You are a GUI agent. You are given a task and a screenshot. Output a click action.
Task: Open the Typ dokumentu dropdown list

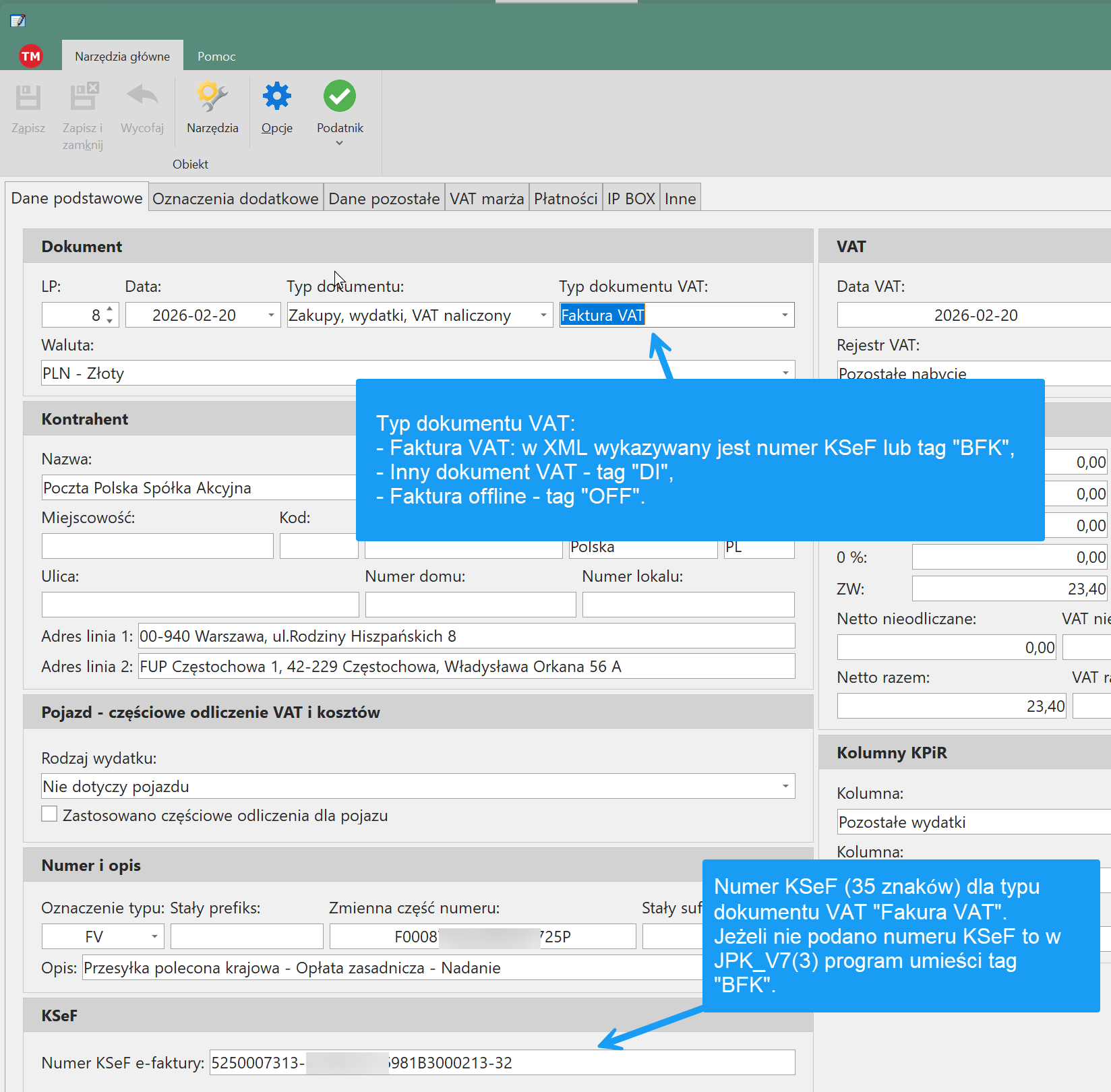point(543,315)
